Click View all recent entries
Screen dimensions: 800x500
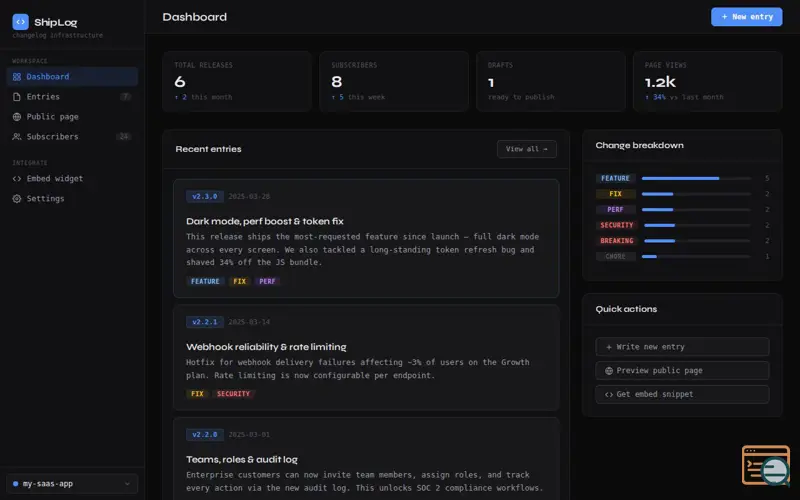(x=527, y=149)
